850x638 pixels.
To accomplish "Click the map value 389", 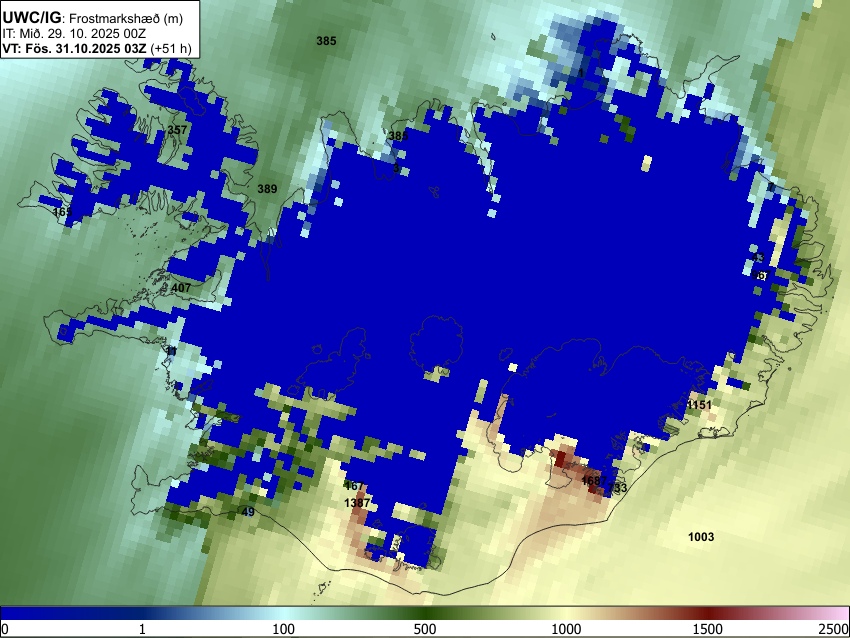I will point(267,189).
